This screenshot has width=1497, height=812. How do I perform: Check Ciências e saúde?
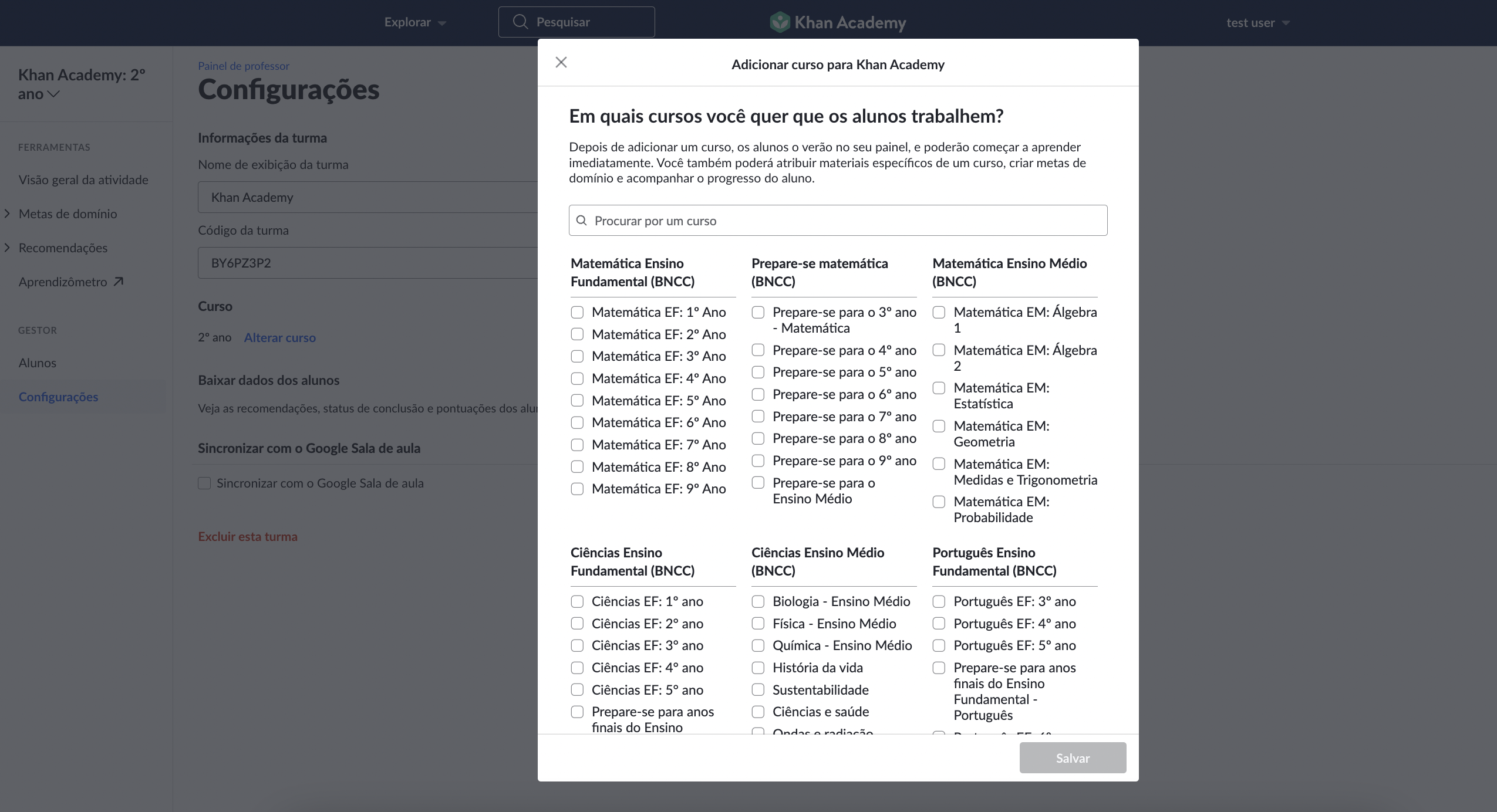coord(758,712)
